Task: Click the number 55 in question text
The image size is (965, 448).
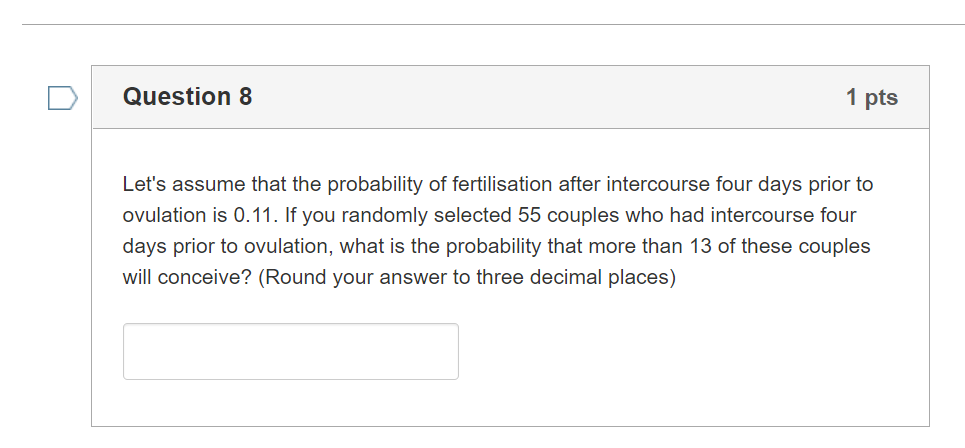Action: coord(529,215)
